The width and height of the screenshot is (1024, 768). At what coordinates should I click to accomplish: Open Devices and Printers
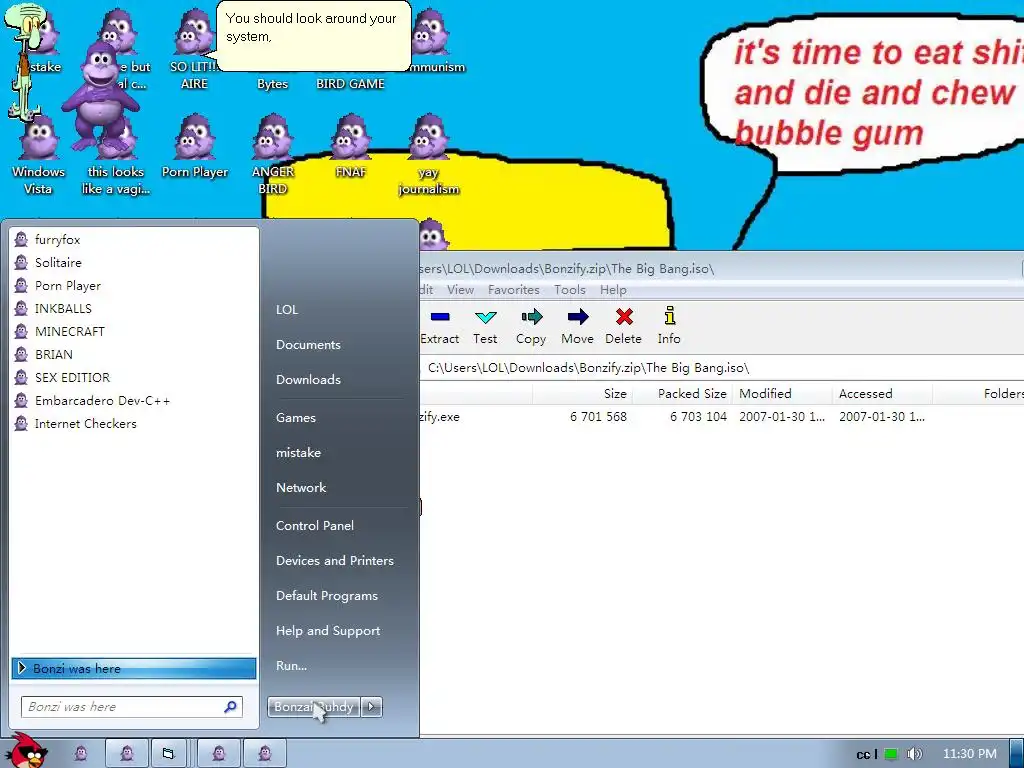(335, 561)
